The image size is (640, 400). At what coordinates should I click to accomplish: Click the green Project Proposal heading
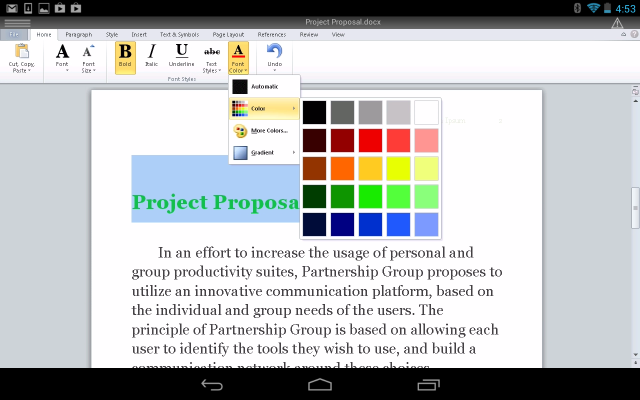click(x=216, y=202)
